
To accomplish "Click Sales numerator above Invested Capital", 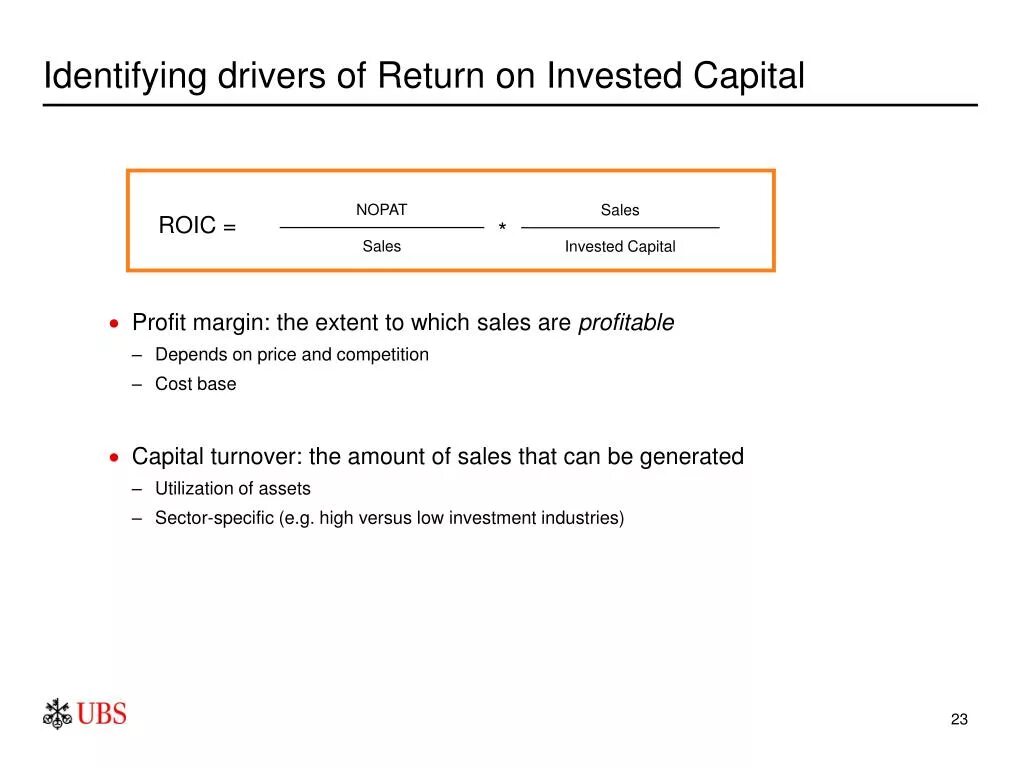I will 620,210.
